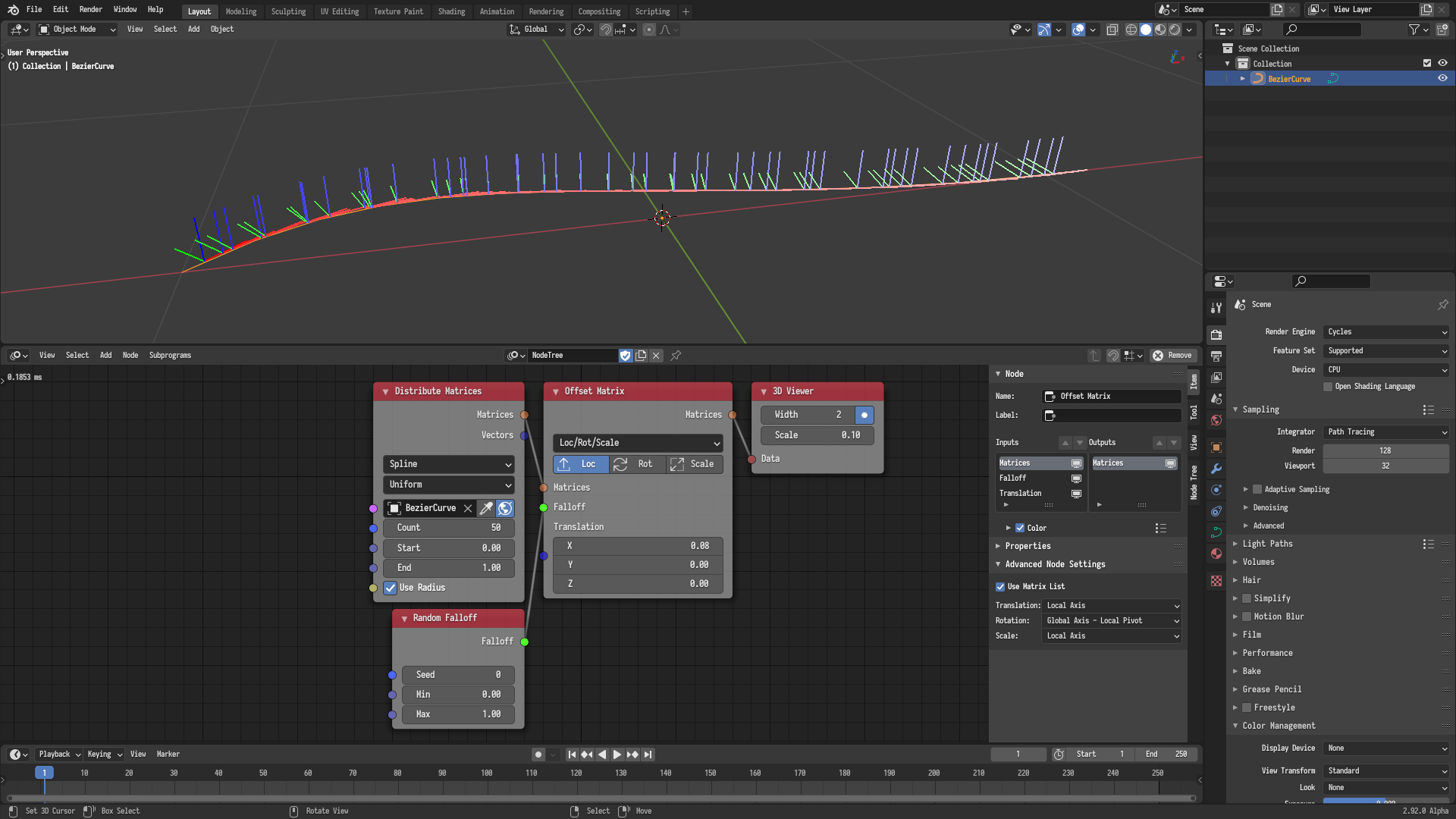The image size is (1456, 819).
Task: Click the Remove button in the node editor header
Action: (x=1173, y=355)
